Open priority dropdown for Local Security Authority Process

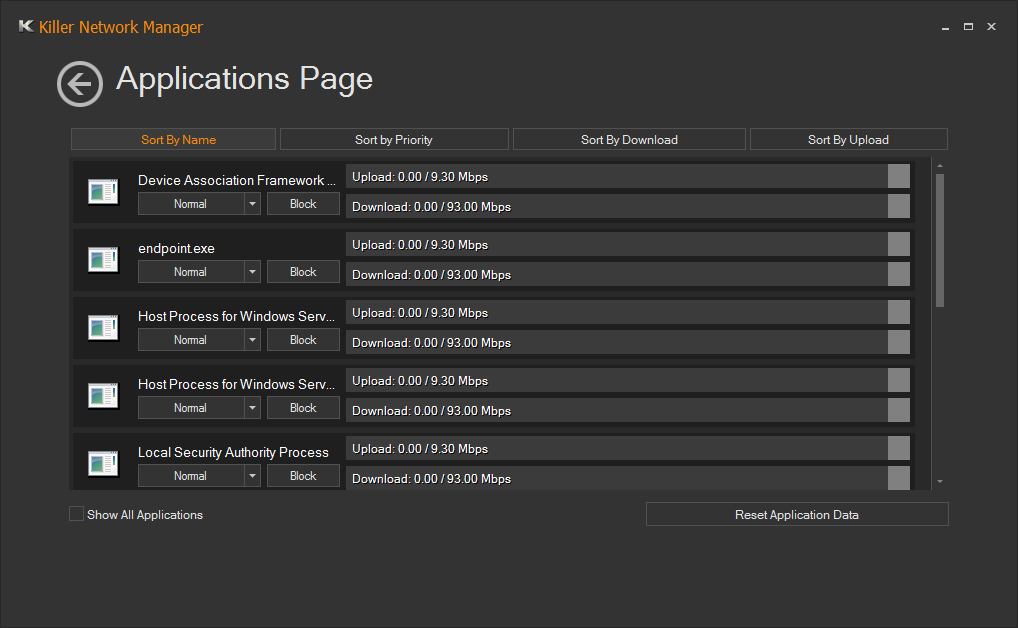click(x=252, y=476)
